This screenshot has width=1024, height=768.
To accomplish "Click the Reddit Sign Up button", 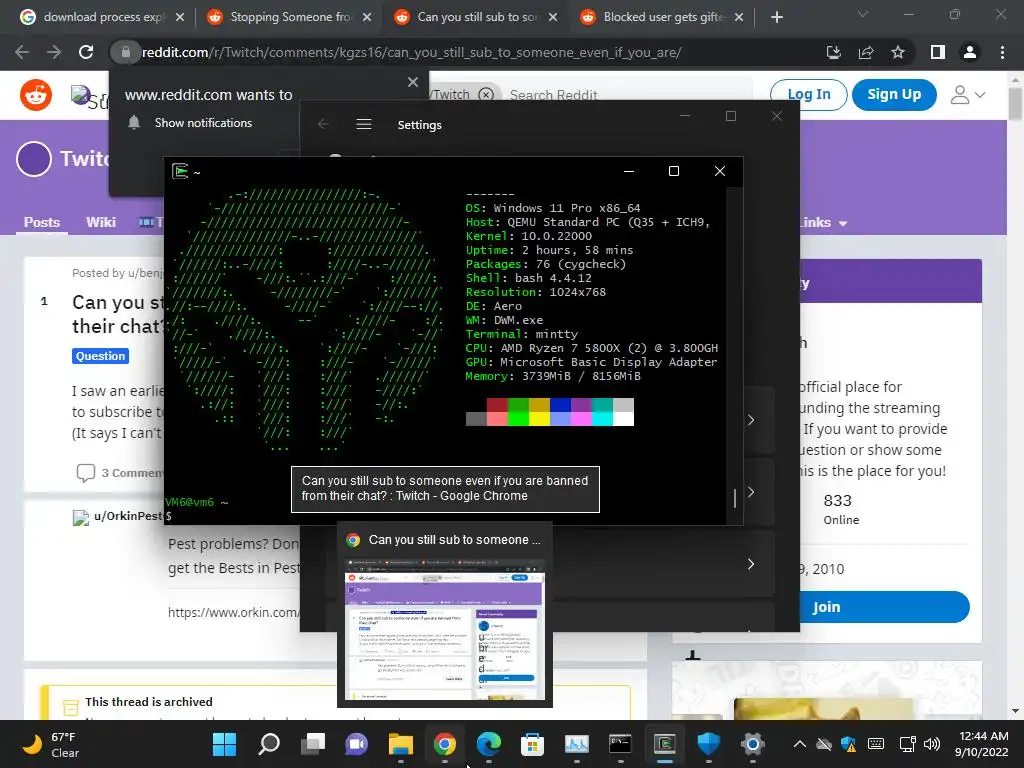I will click(x=893, y=95).
